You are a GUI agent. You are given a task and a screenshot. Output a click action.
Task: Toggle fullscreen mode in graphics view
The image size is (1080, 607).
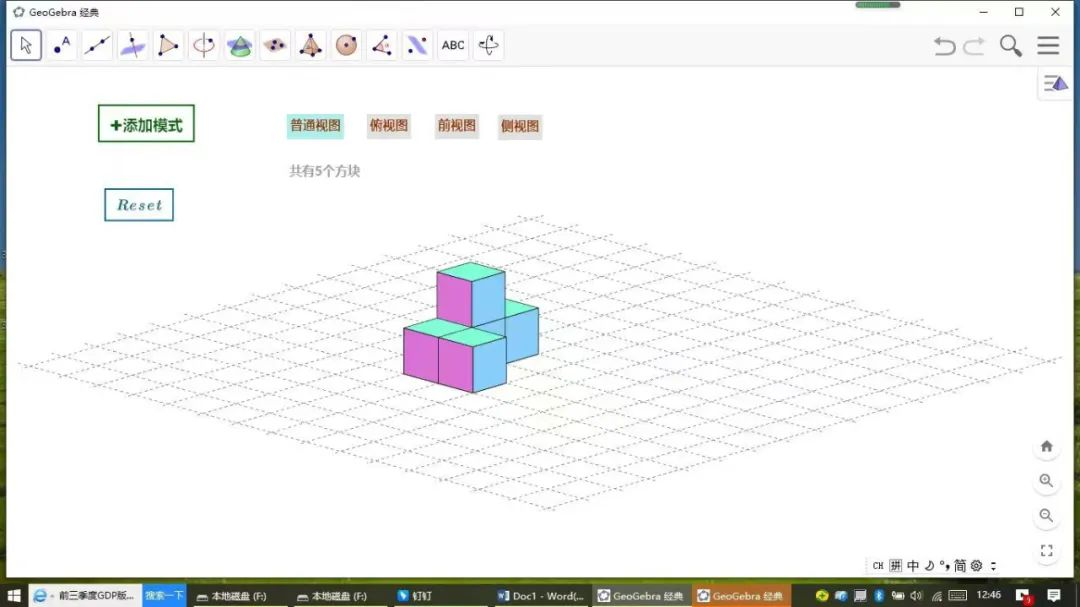point(1046,551)
